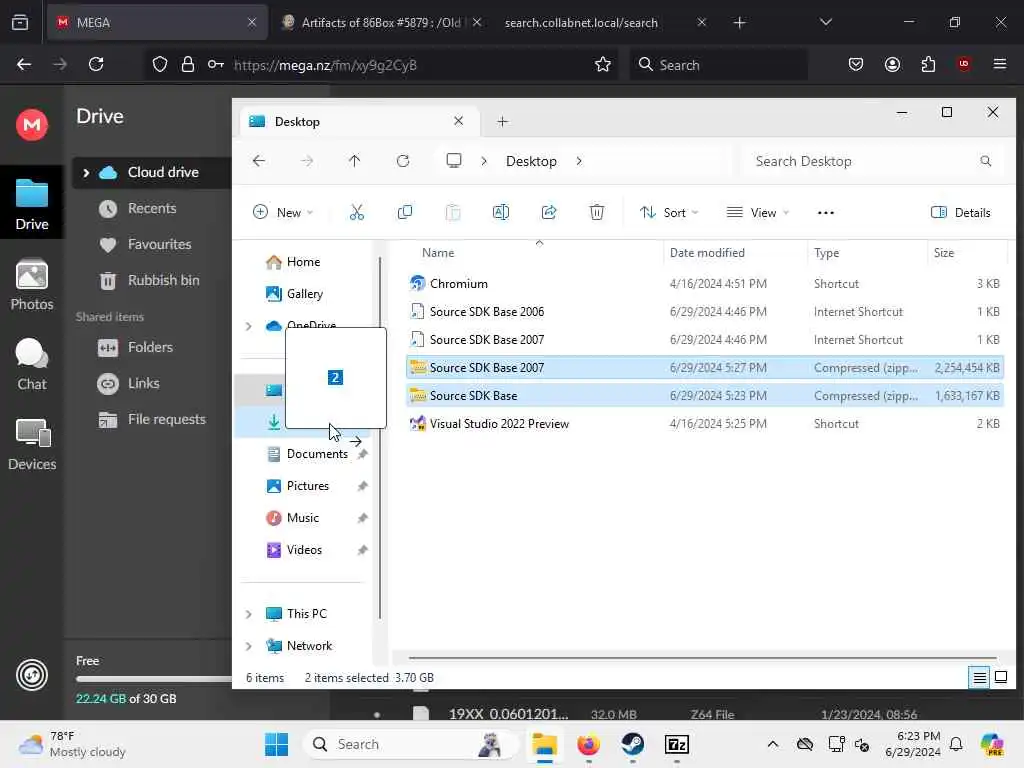Screen dimensions: 1024x768
Task: Expand the OneDrive tree node
Action: pyautogui.click(x=248, y=325)
